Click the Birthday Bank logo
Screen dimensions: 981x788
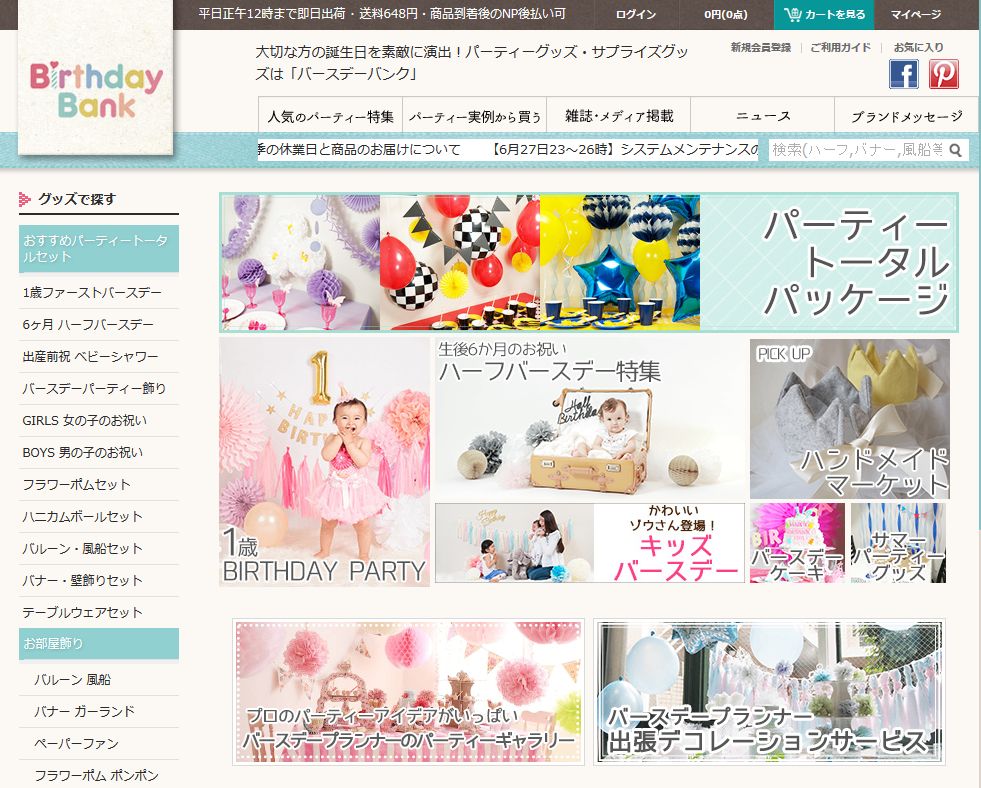tap(96, 91)
